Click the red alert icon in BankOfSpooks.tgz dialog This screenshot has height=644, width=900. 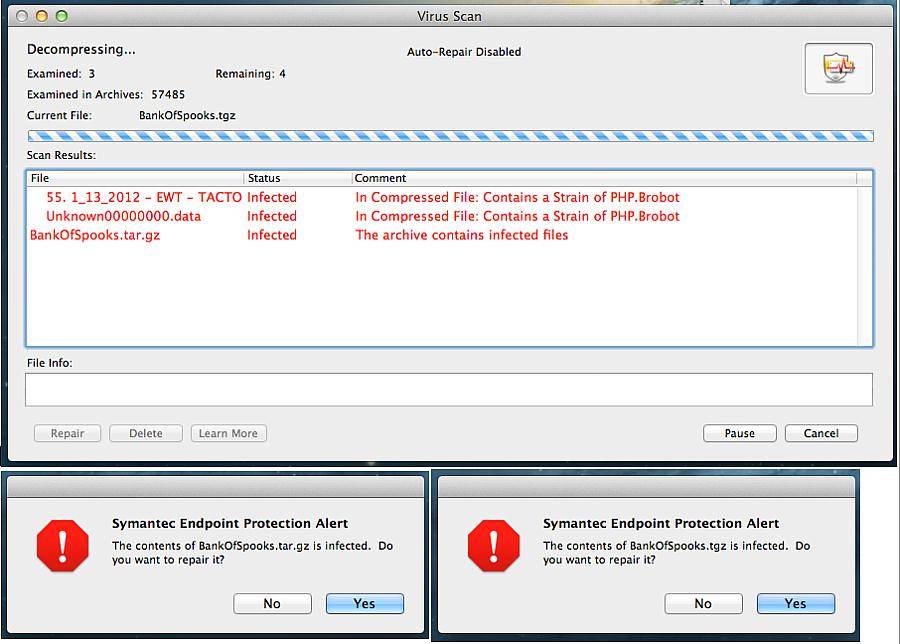pos(494,546)
